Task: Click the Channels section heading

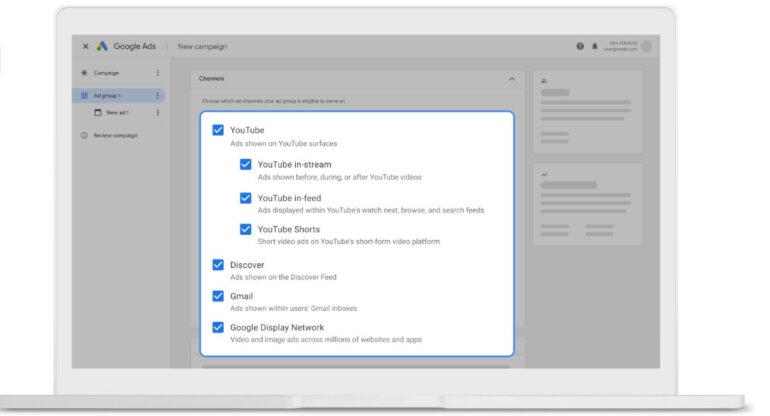Action: [x=211, y=79]
